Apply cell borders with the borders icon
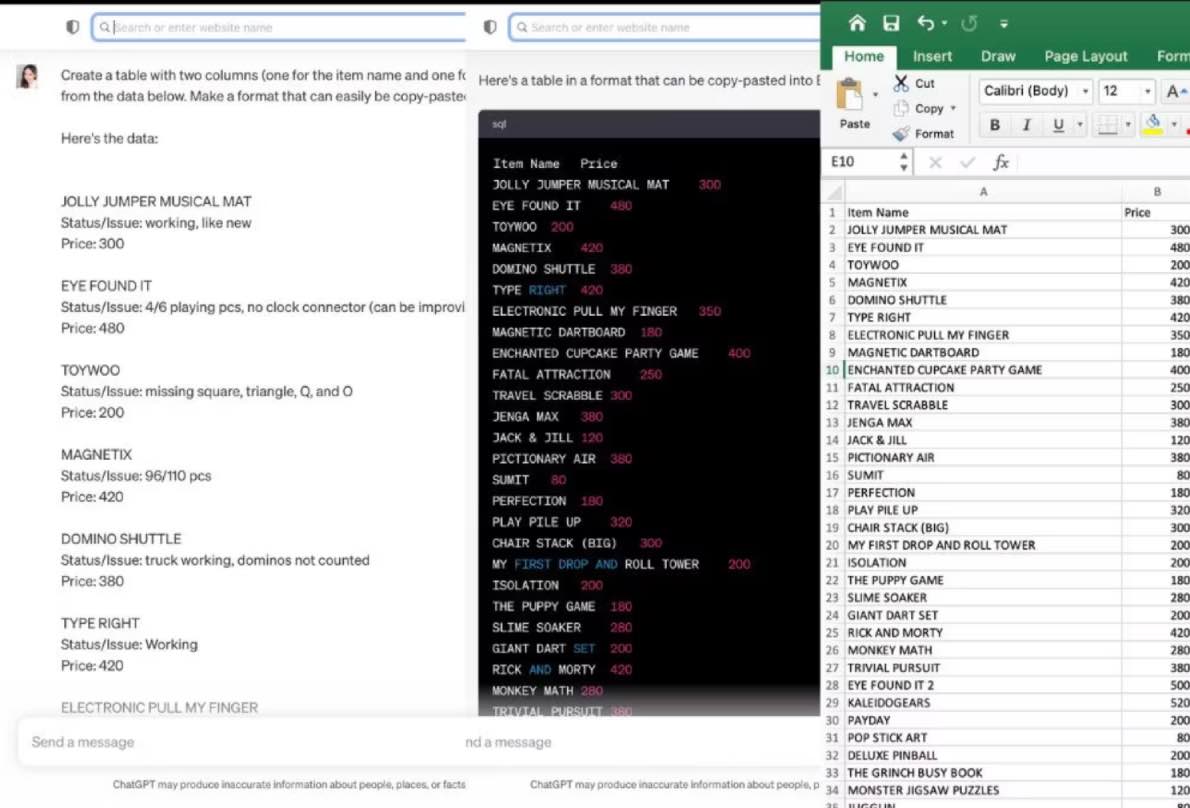The width and height of the screenshot is (1190, 808). click(1107, 125)
